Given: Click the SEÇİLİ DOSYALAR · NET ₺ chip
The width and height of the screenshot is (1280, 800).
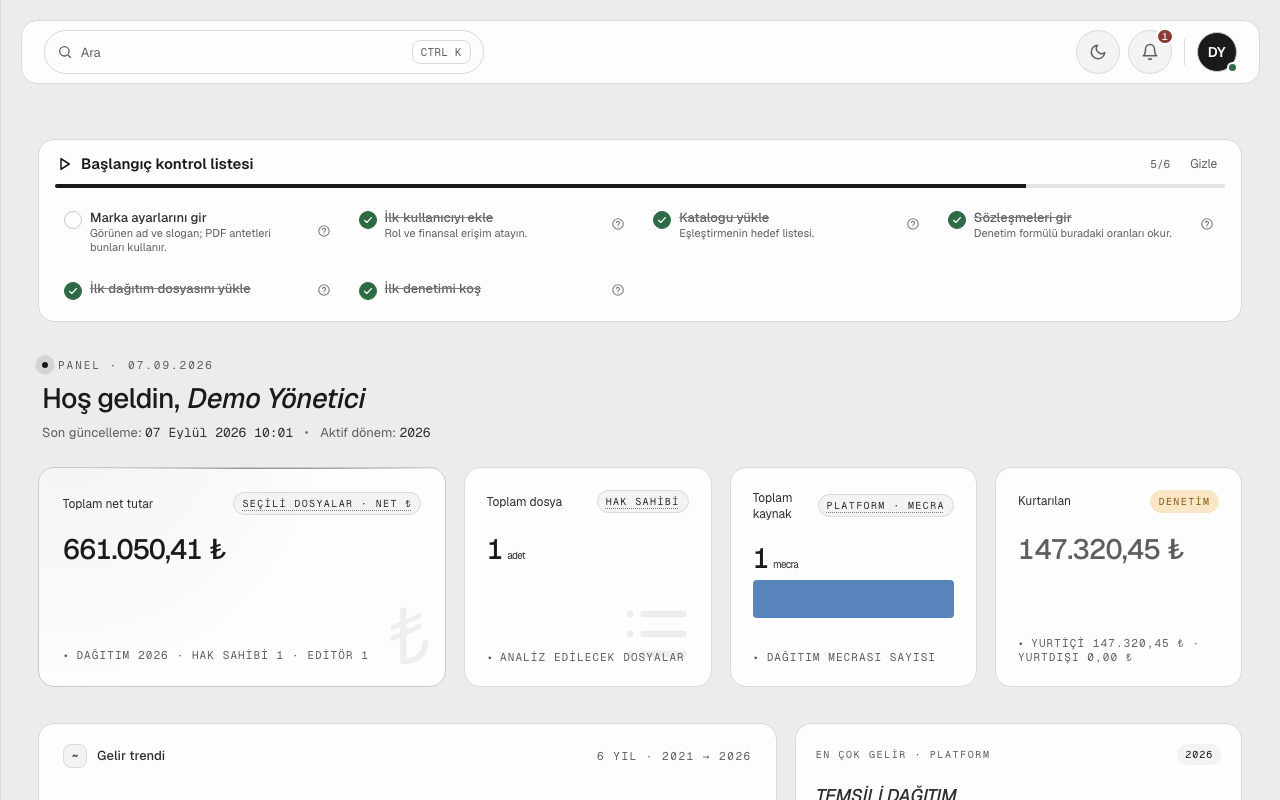Looking at the screenshot, I should point(327,504).
